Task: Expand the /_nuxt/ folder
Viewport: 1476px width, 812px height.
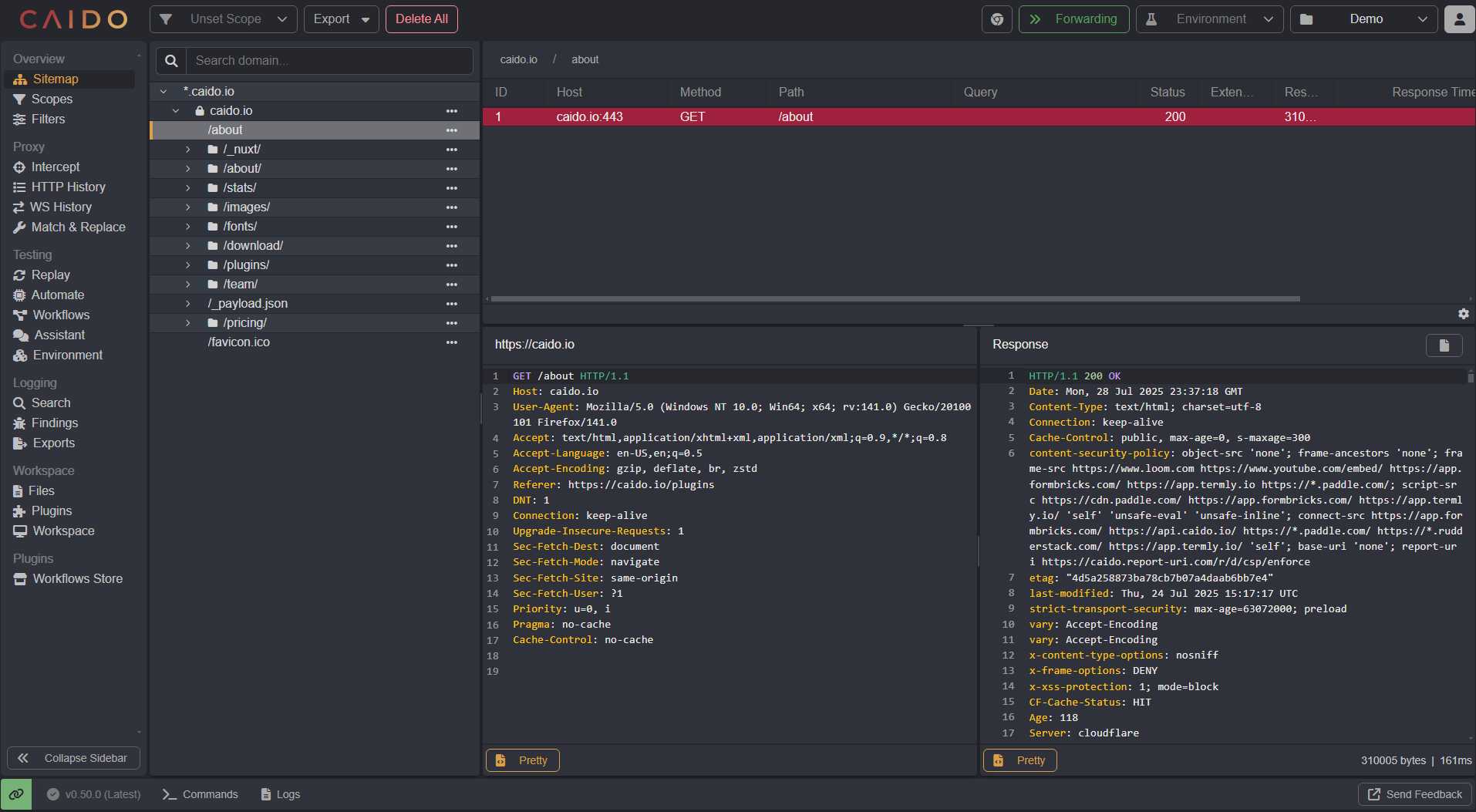Action: [187, 149]
